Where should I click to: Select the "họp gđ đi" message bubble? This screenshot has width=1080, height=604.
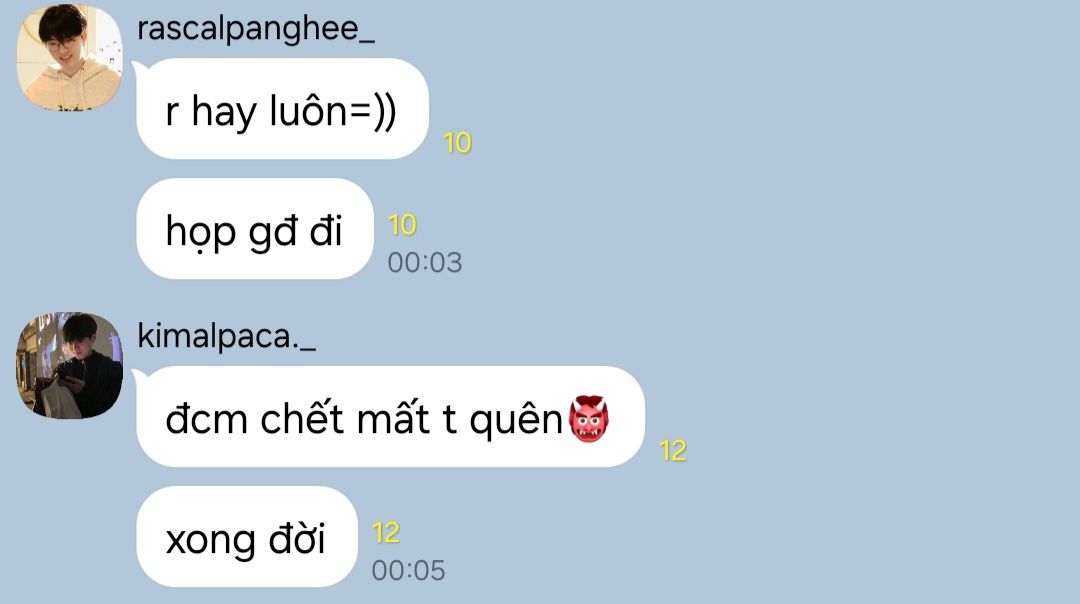click(255, 229)
